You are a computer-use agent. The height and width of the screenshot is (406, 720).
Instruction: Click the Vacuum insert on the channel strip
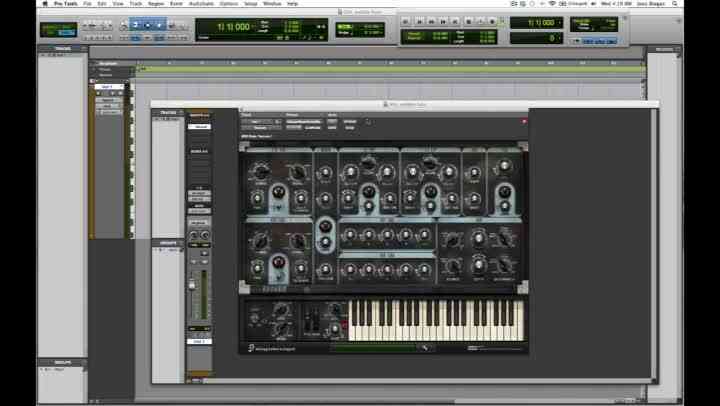coord(199,126)
